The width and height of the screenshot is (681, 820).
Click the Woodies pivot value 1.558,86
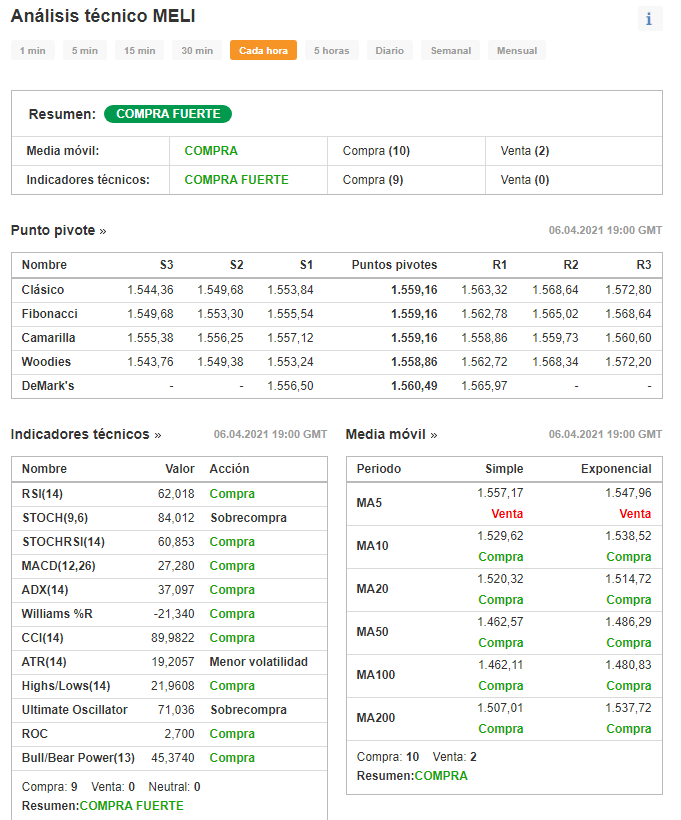point(414,362)
